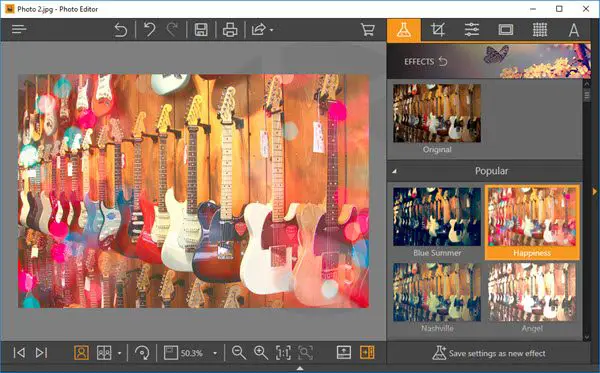Collapse the Popular effects group
The image size is (600, 373).
pyautogui.click(x=394, y=171)
